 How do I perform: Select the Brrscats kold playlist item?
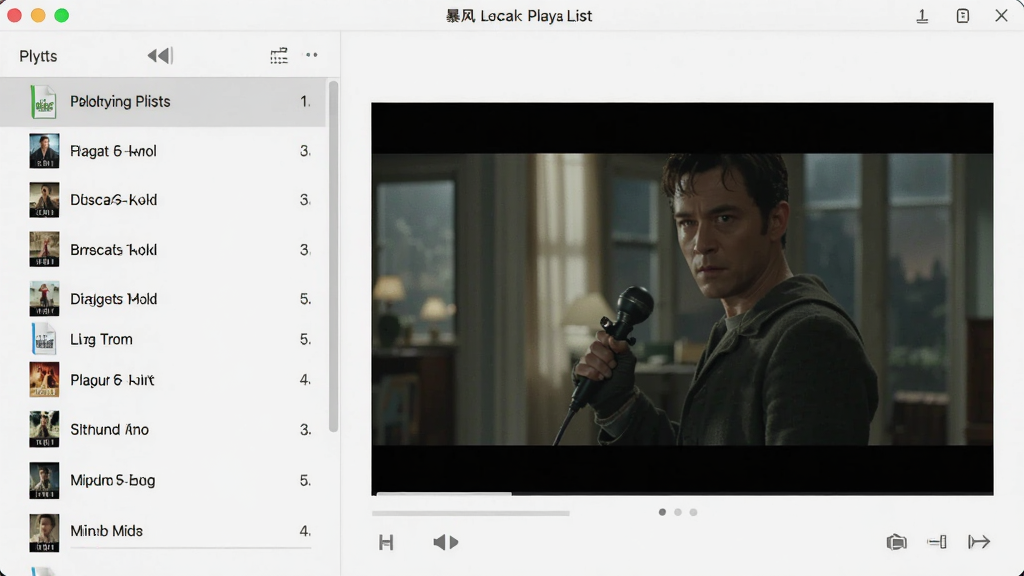(x=163, y=249)
